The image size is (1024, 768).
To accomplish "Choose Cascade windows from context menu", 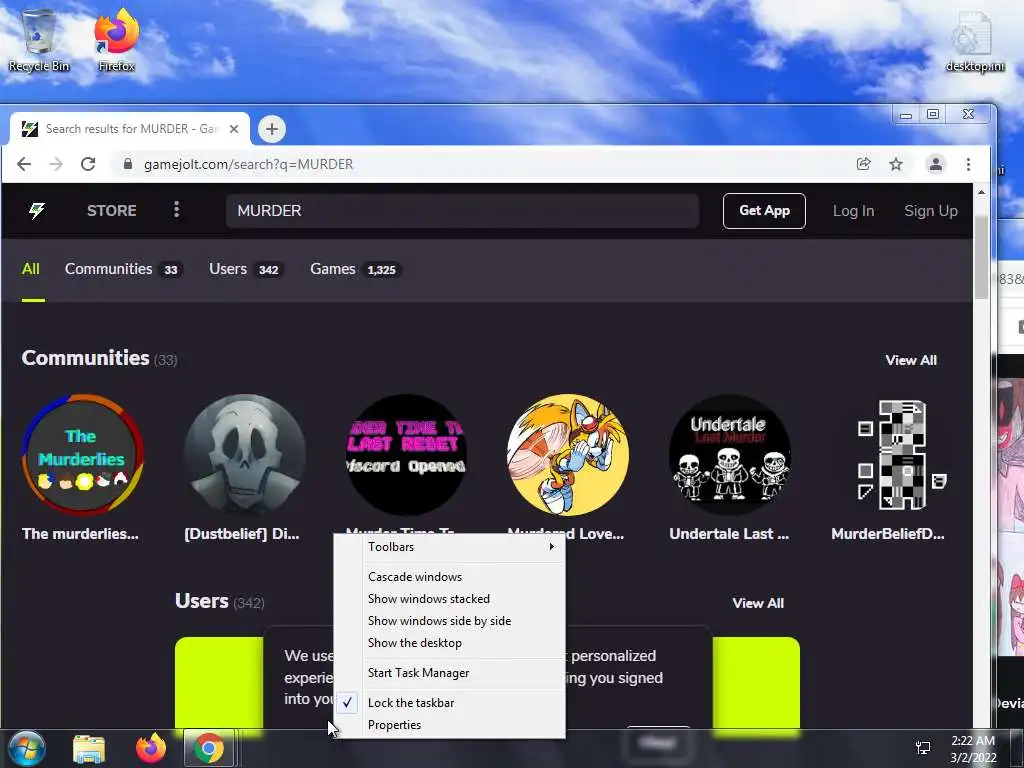I will pos(449,577).
